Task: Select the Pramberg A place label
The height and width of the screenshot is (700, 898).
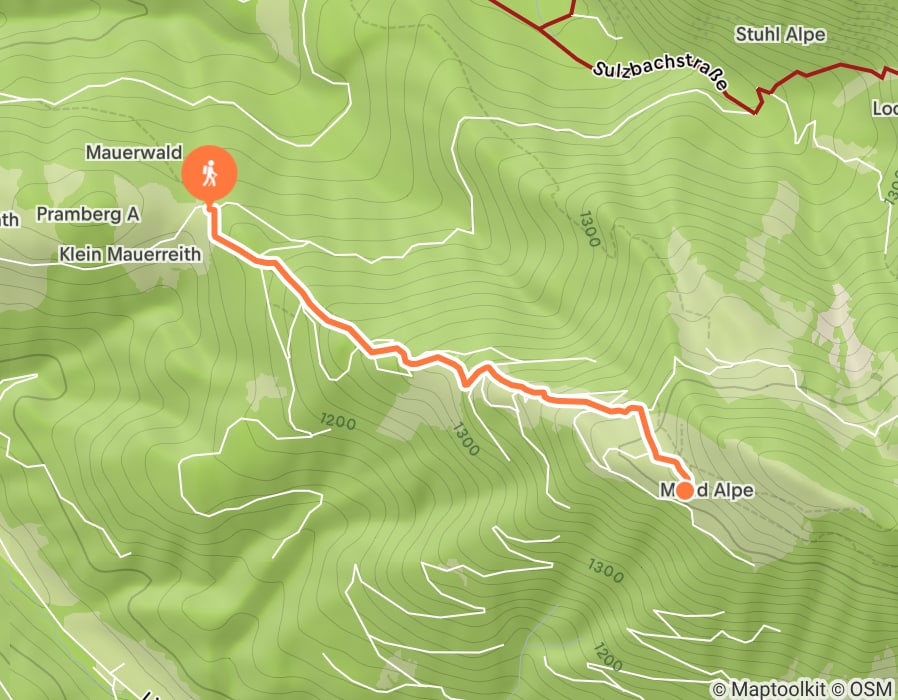Action: 88,214
